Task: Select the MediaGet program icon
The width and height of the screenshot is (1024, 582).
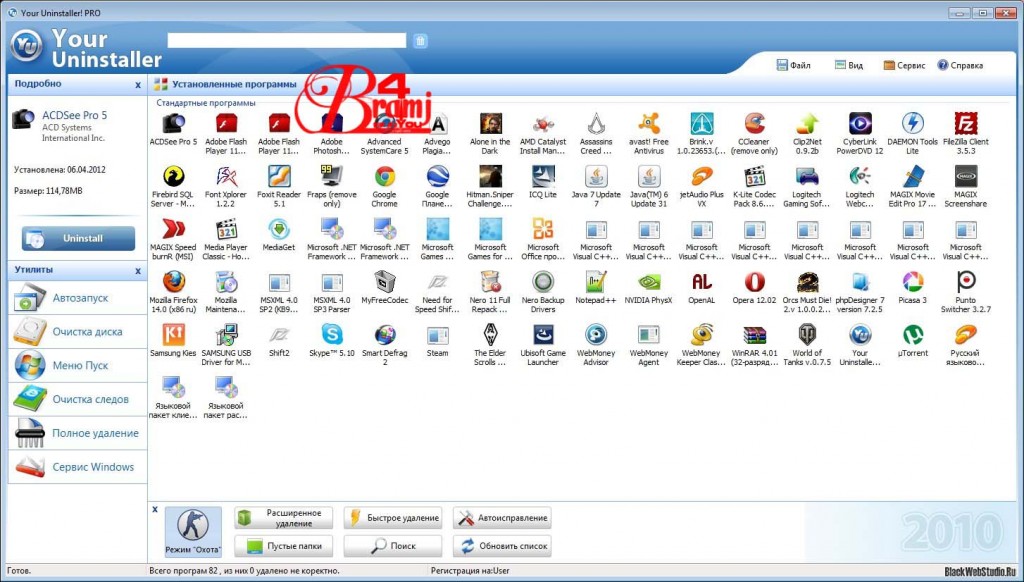Action: click(x=279, y=229)
